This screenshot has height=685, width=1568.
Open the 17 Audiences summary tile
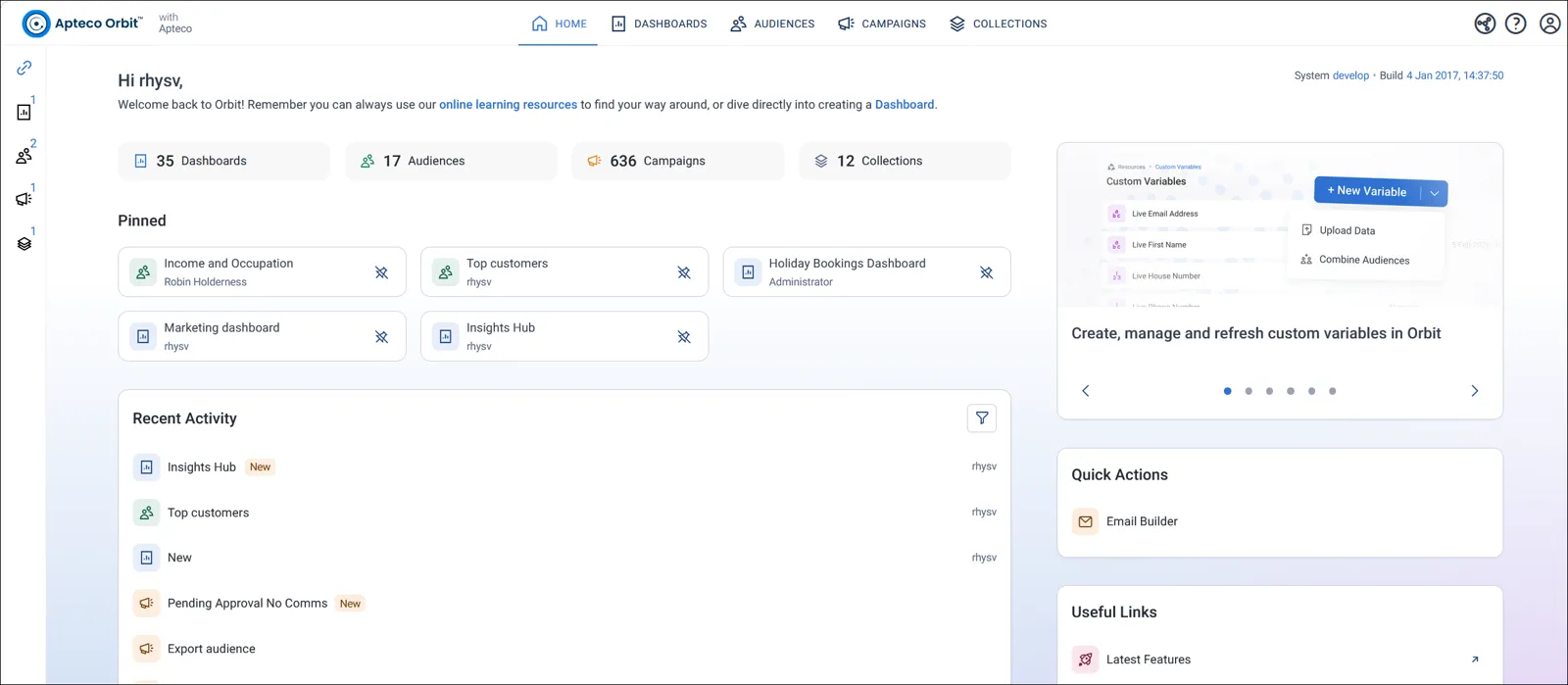click(x=451, y=161)
